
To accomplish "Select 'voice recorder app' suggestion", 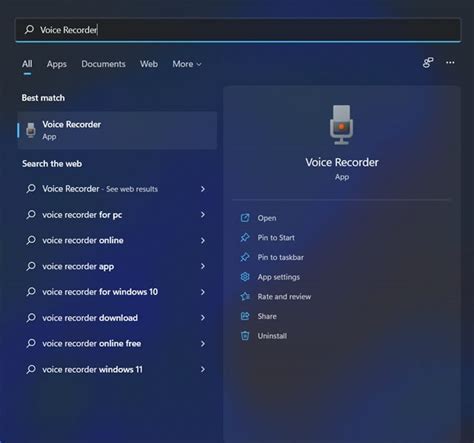I will (117, 266).
